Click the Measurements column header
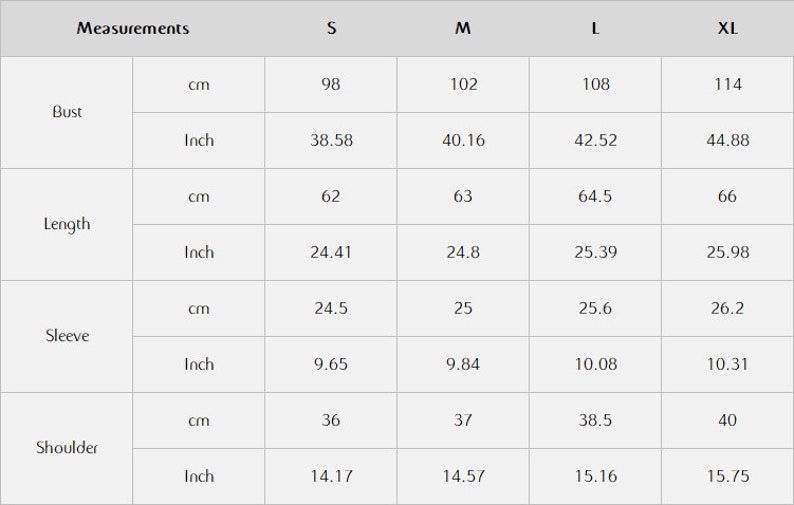The image size is (794, 505). tap(133, 28)
